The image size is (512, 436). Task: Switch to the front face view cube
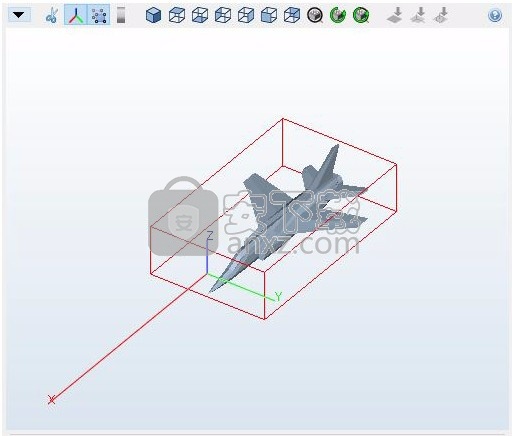[x=269, y=15]
